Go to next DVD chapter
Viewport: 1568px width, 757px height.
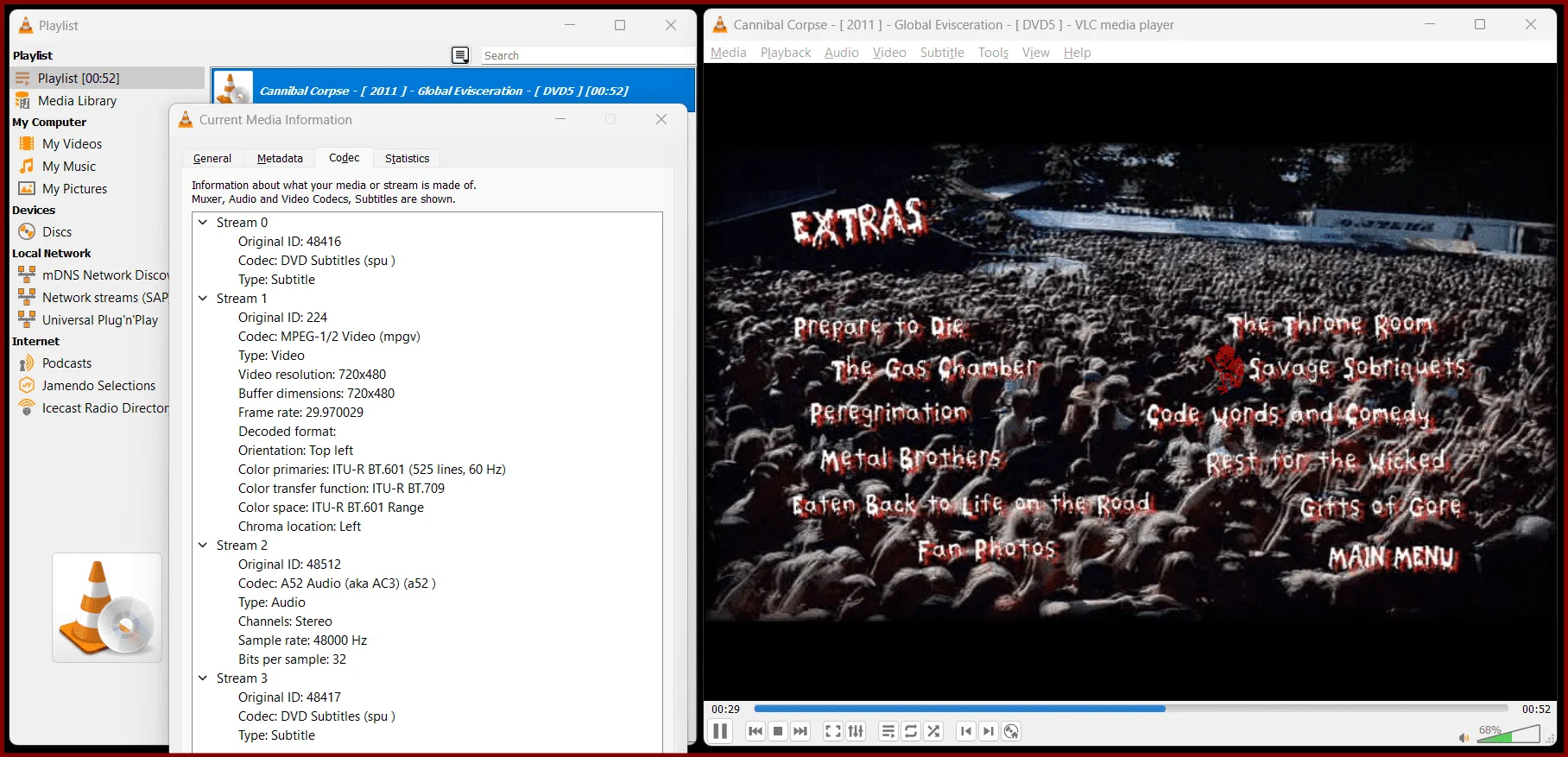pos(989,731)
